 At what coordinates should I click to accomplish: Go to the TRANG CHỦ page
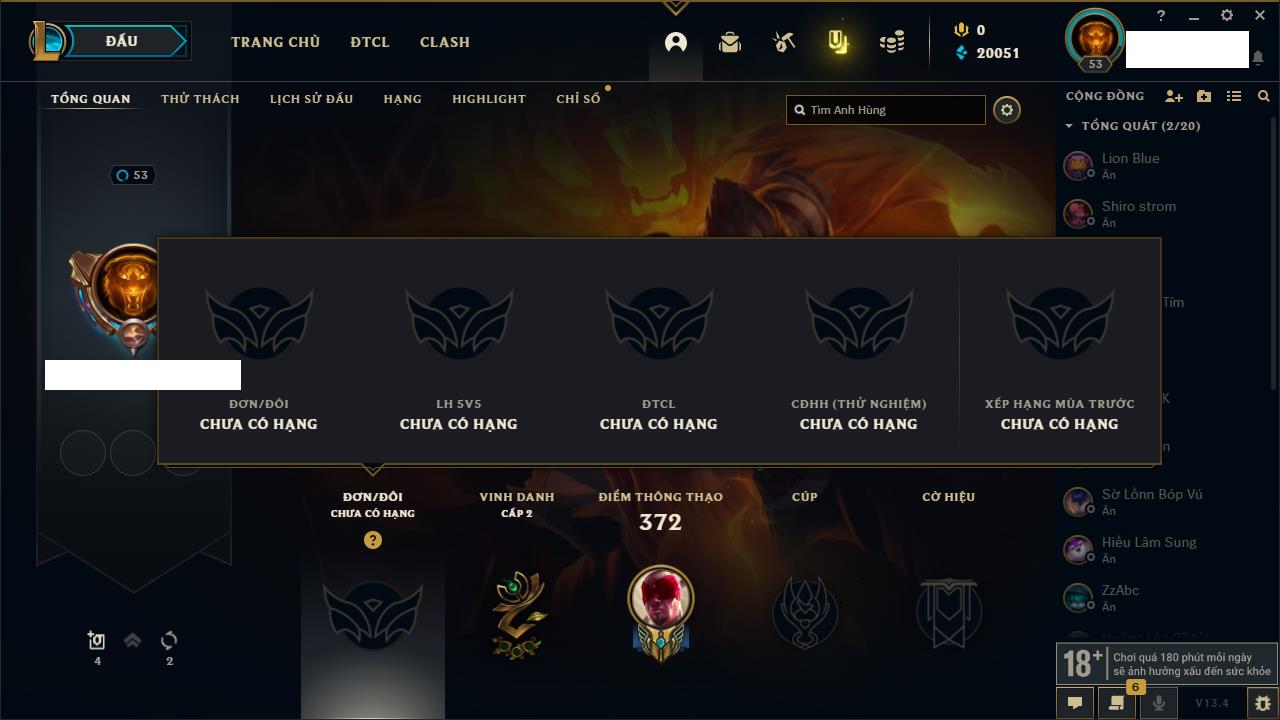coord(275,42)
